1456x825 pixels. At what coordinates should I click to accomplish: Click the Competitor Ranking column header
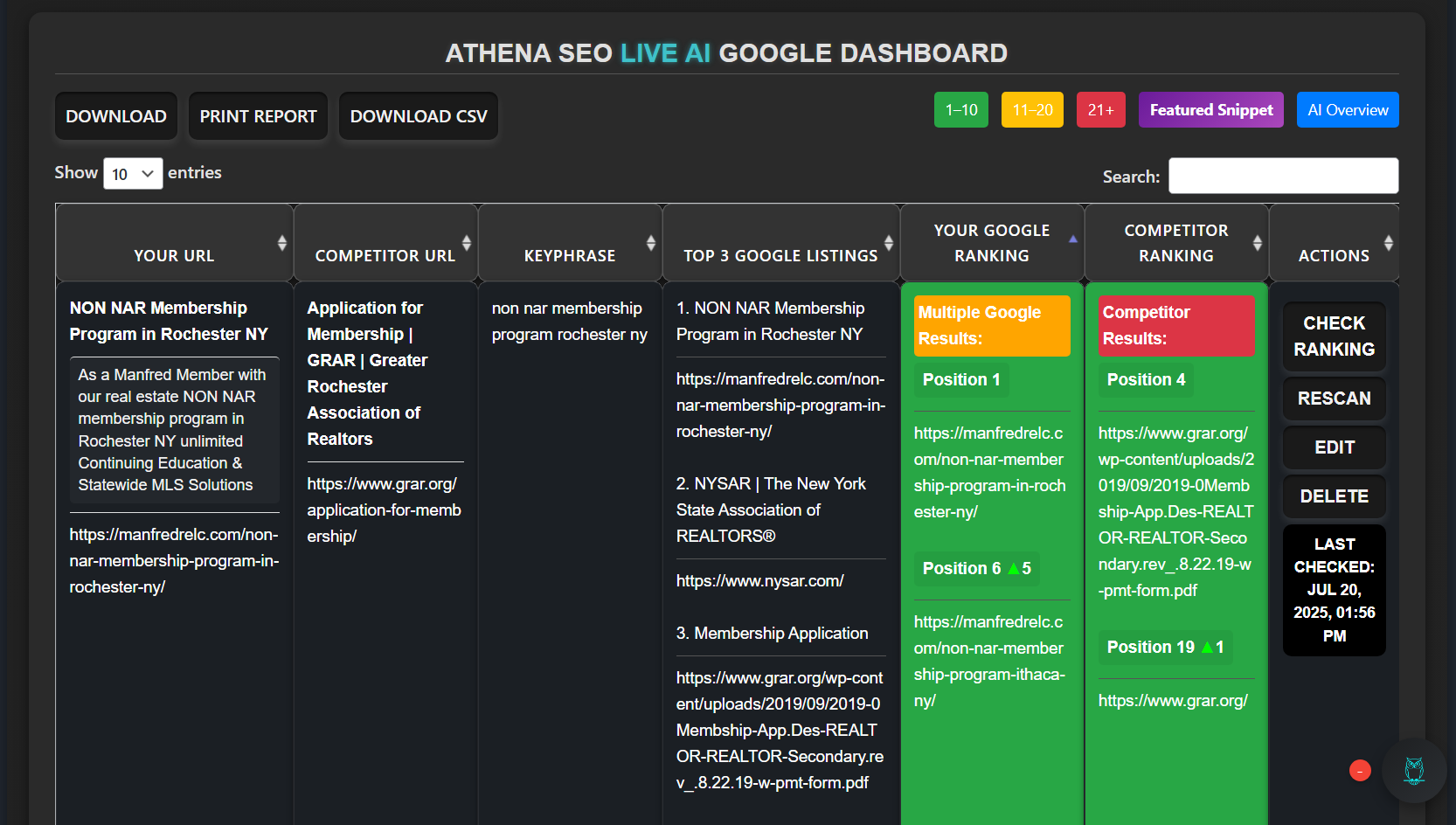[x=1176, y=243]
